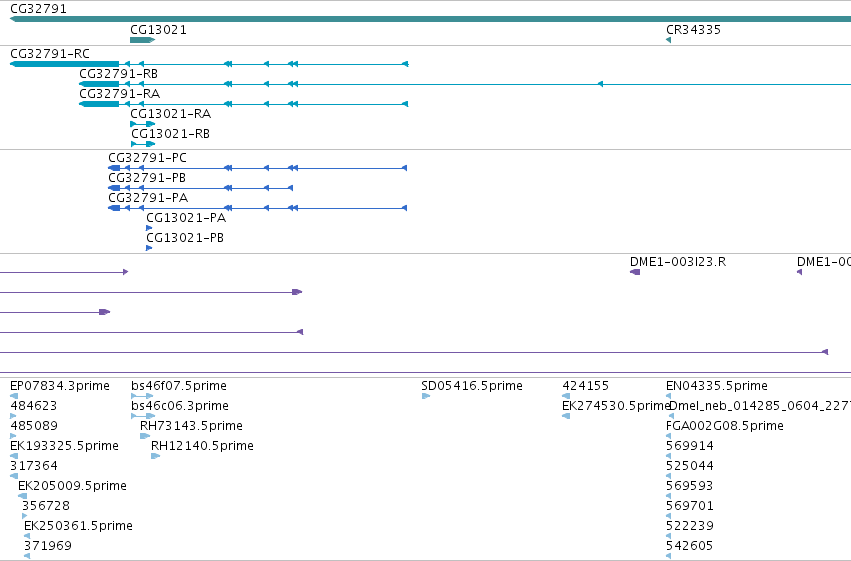The height and width of the screenshot is (561, 851).
Task: Select the CG32791-PB coding glyph start block
Action: 114,188
